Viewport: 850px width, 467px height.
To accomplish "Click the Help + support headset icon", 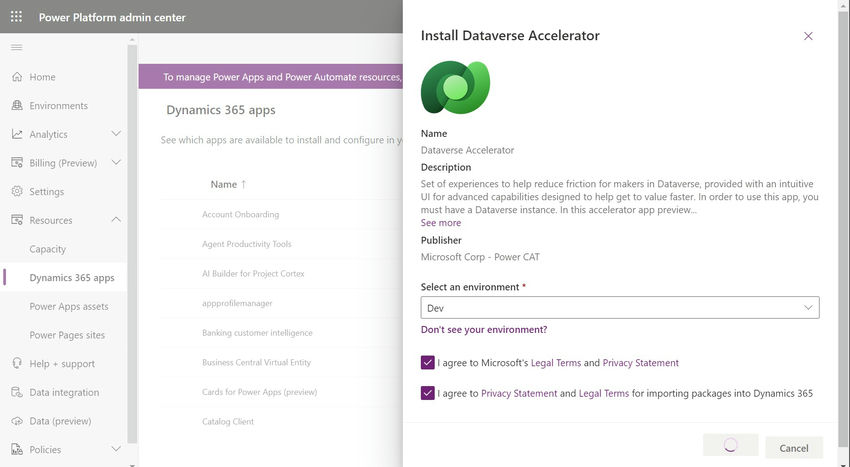I will pyautogui.click(x=17, y=363).
